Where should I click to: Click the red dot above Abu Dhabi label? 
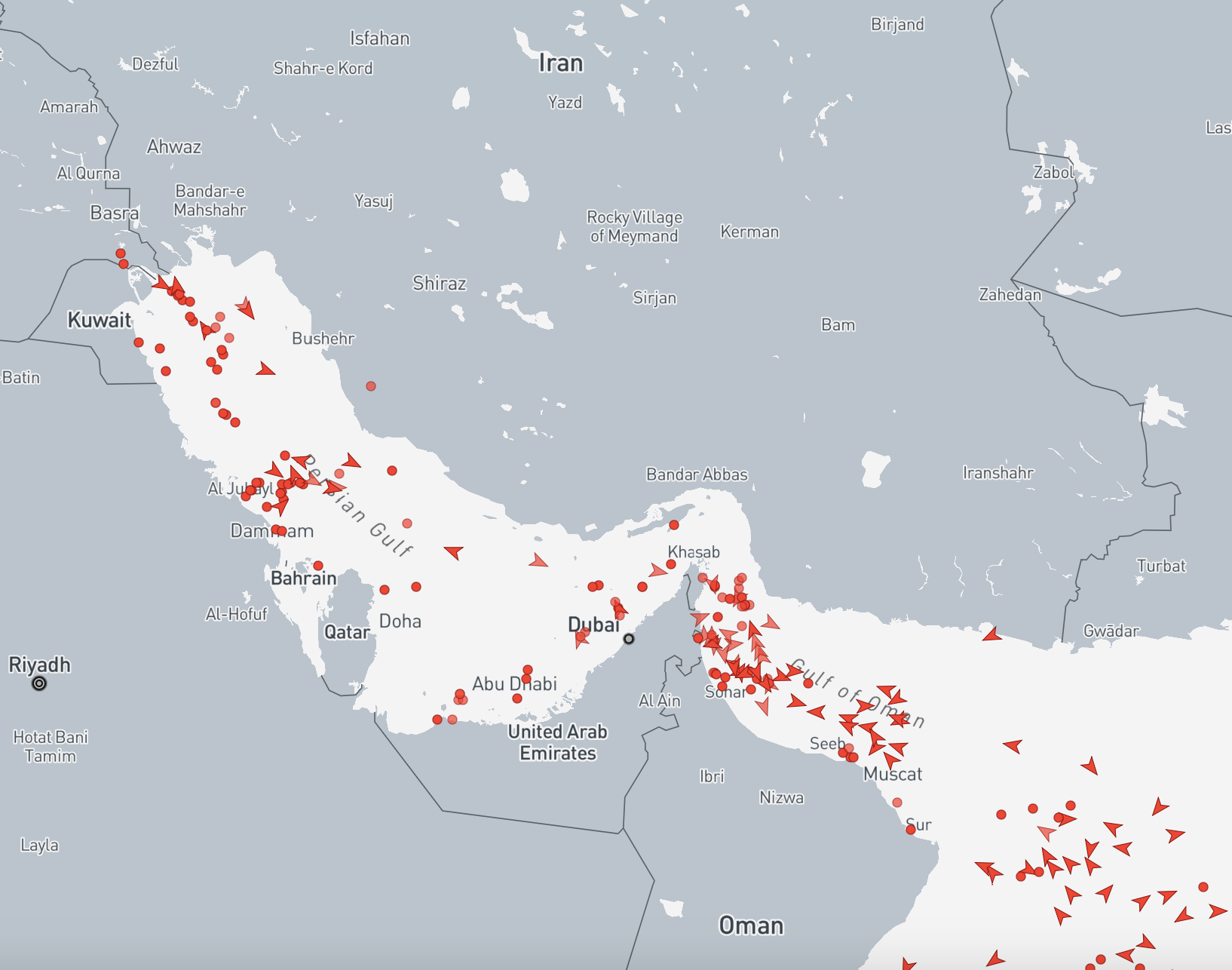[528, 670]
